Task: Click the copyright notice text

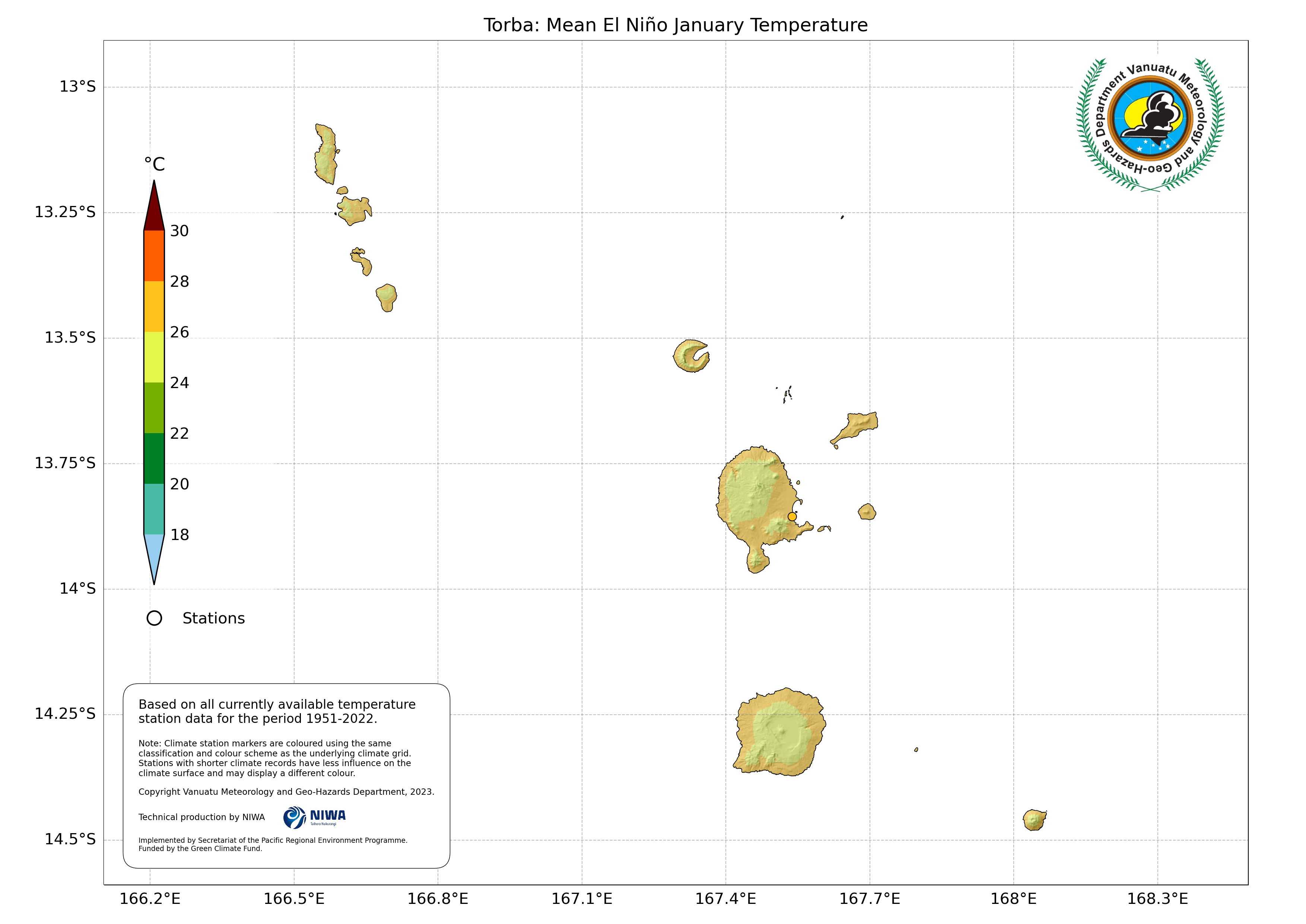Action: coord(286,792)
